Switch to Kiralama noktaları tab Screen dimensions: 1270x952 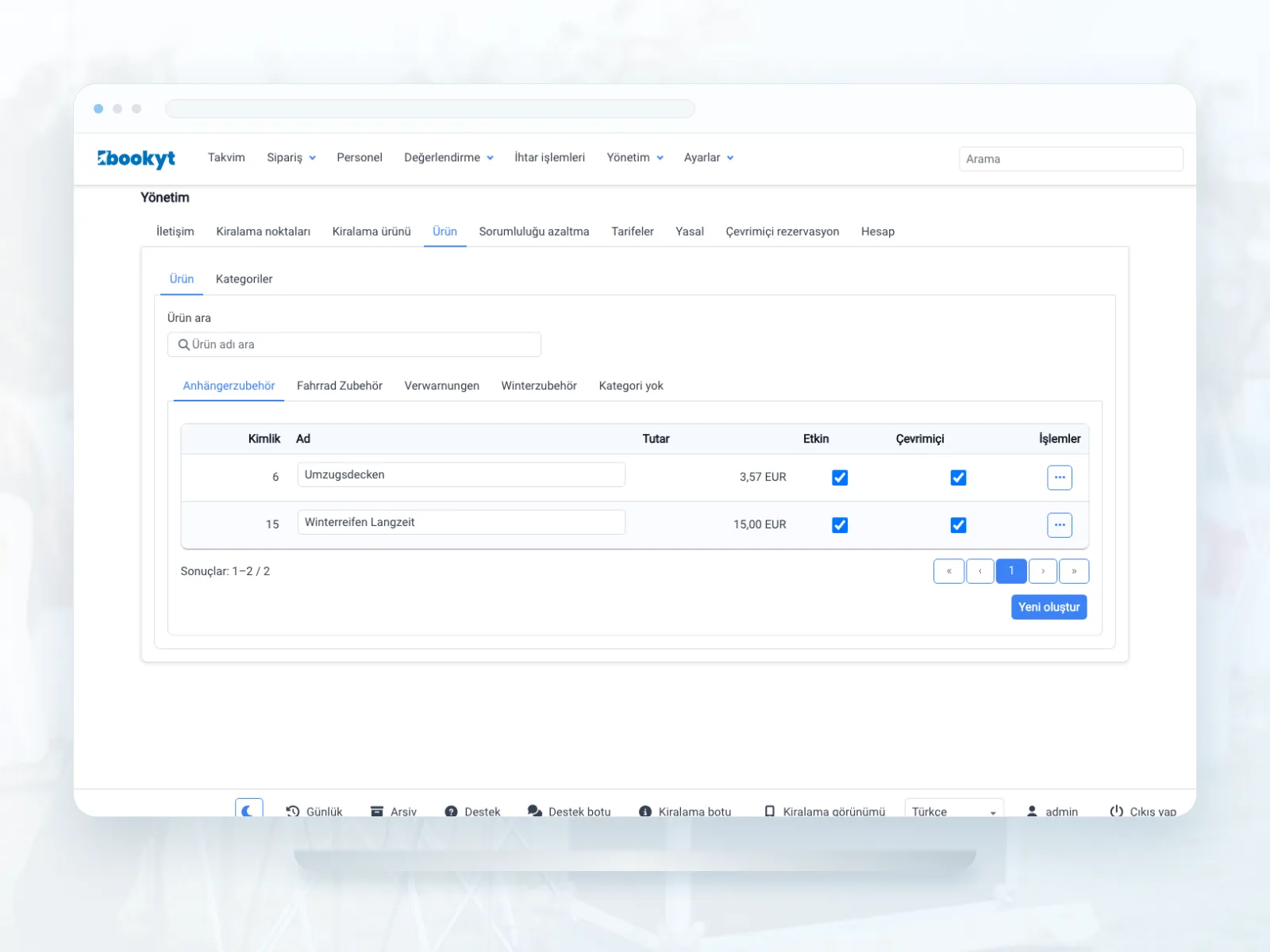tap(264, 232)
